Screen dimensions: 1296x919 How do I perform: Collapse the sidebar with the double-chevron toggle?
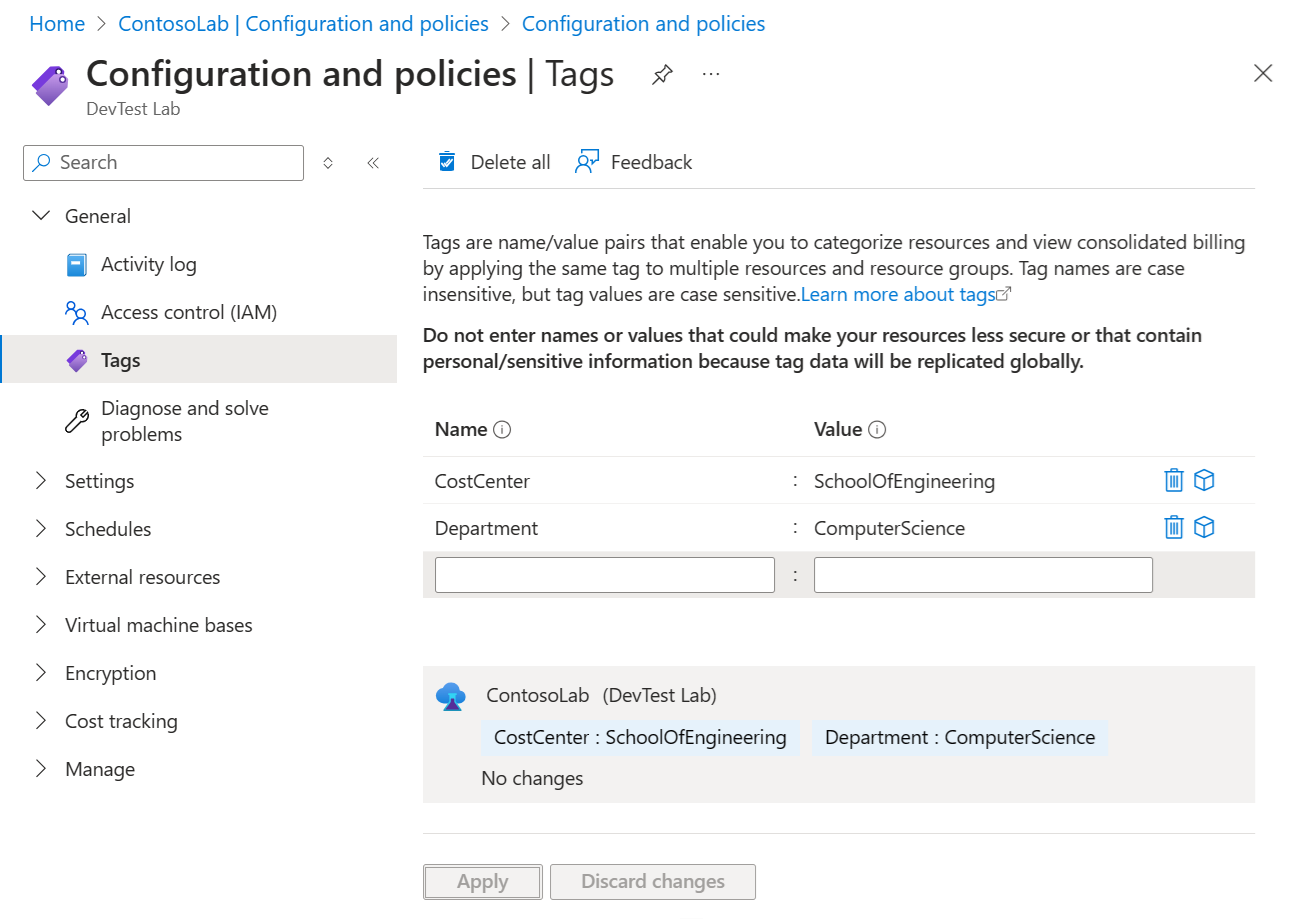(373, 162)
